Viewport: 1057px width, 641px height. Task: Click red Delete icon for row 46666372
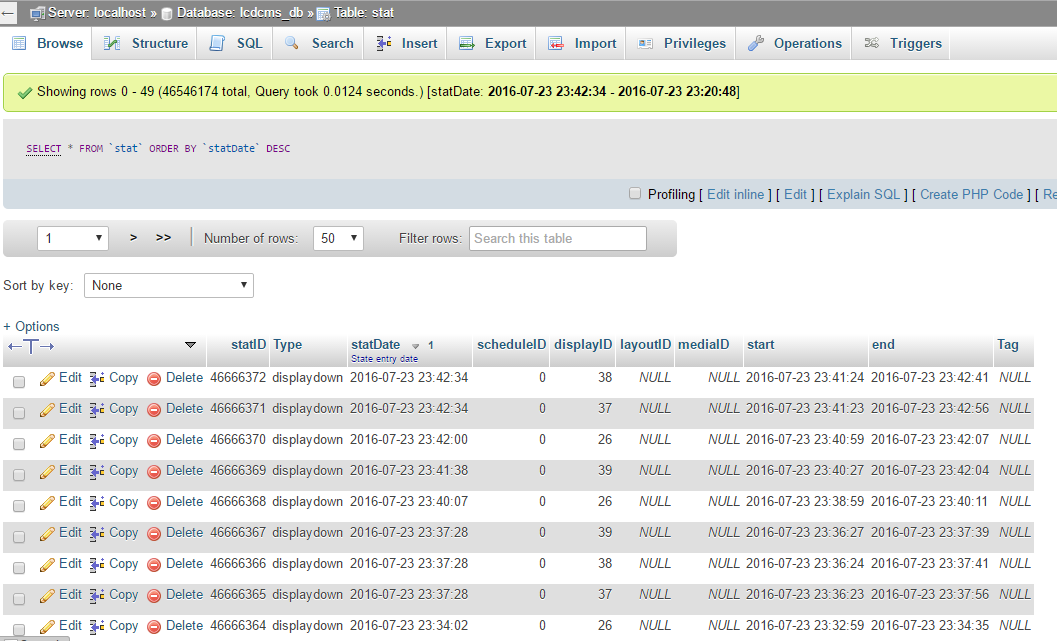154,379
